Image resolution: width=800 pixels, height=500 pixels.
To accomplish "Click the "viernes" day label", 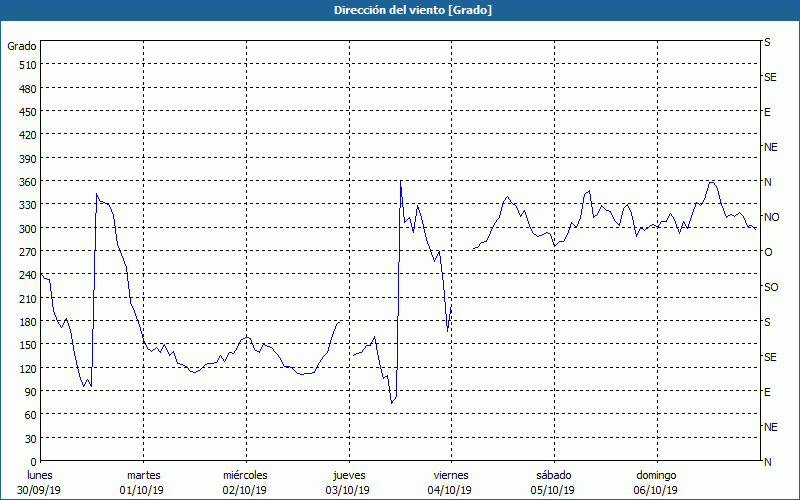I will tap(451, 476).
